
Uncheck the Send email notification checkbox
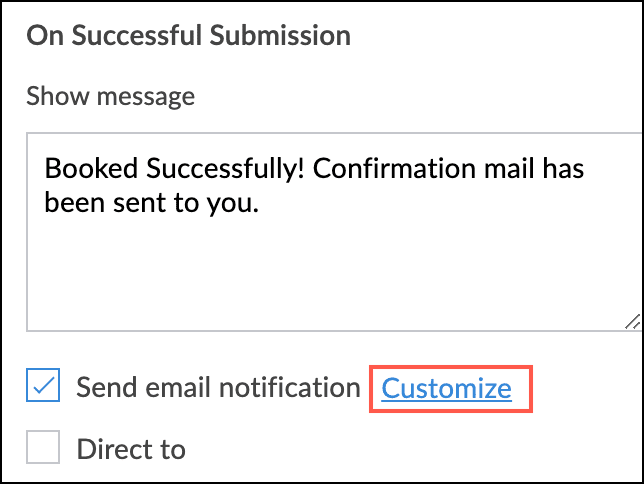pos(43,388)
